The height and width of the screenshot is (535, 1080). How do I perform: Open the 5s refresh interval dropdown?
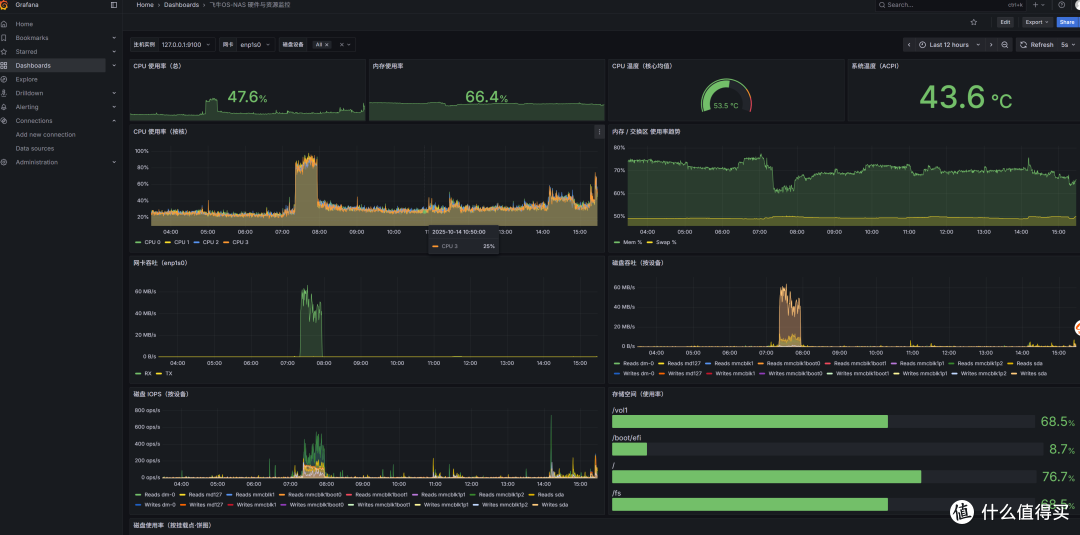pos(1068,45)
